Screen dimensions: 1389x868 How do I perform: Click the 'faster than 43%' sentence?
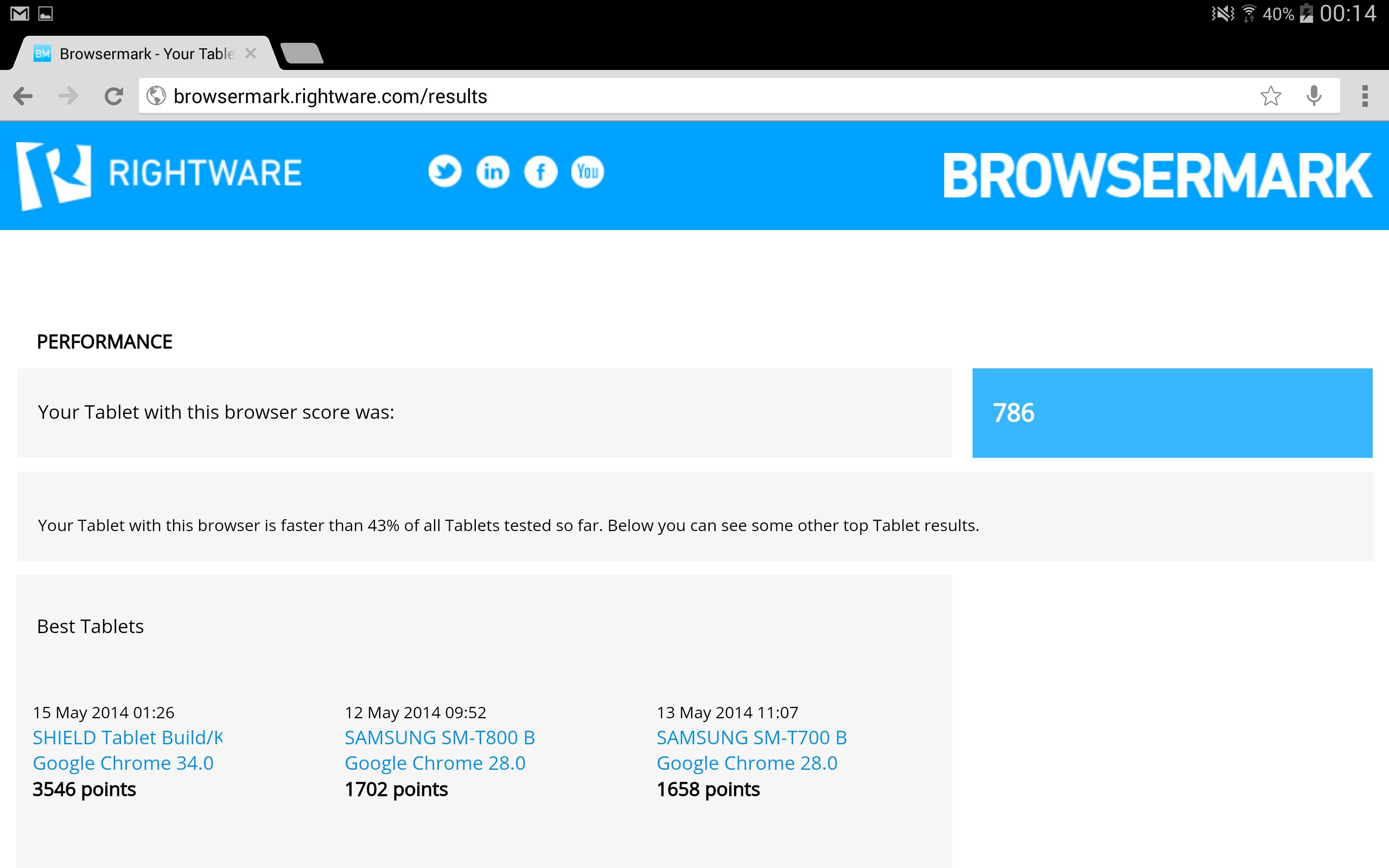tap(508, 525)
